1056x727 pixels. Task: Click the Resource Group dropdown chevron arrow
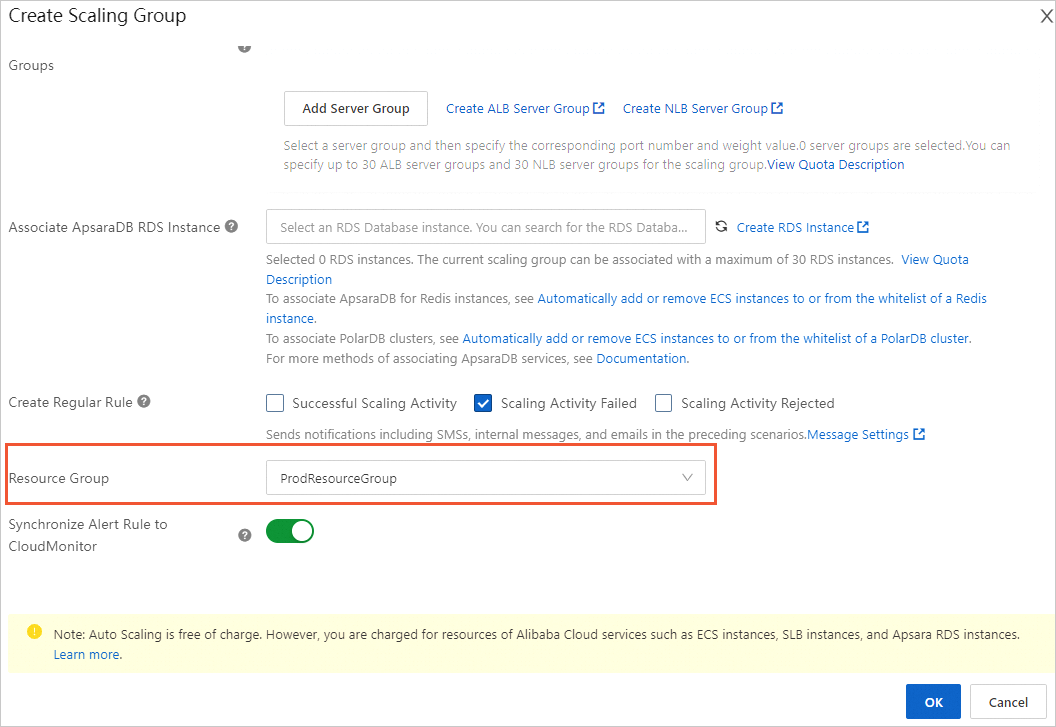coord(687,478)
